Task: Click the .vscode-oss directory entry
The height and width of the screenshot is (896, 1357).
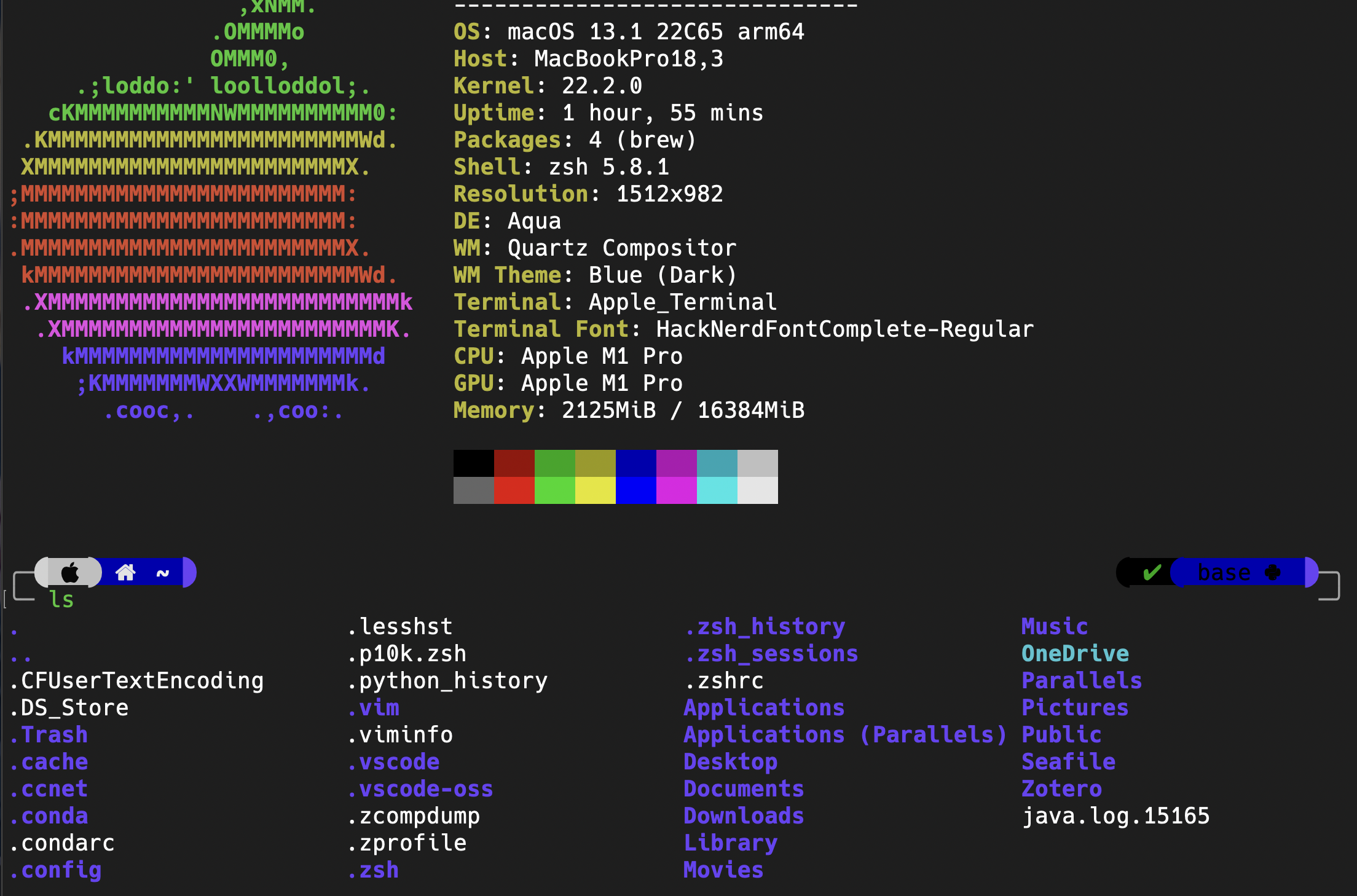Action: coord(420,789)
